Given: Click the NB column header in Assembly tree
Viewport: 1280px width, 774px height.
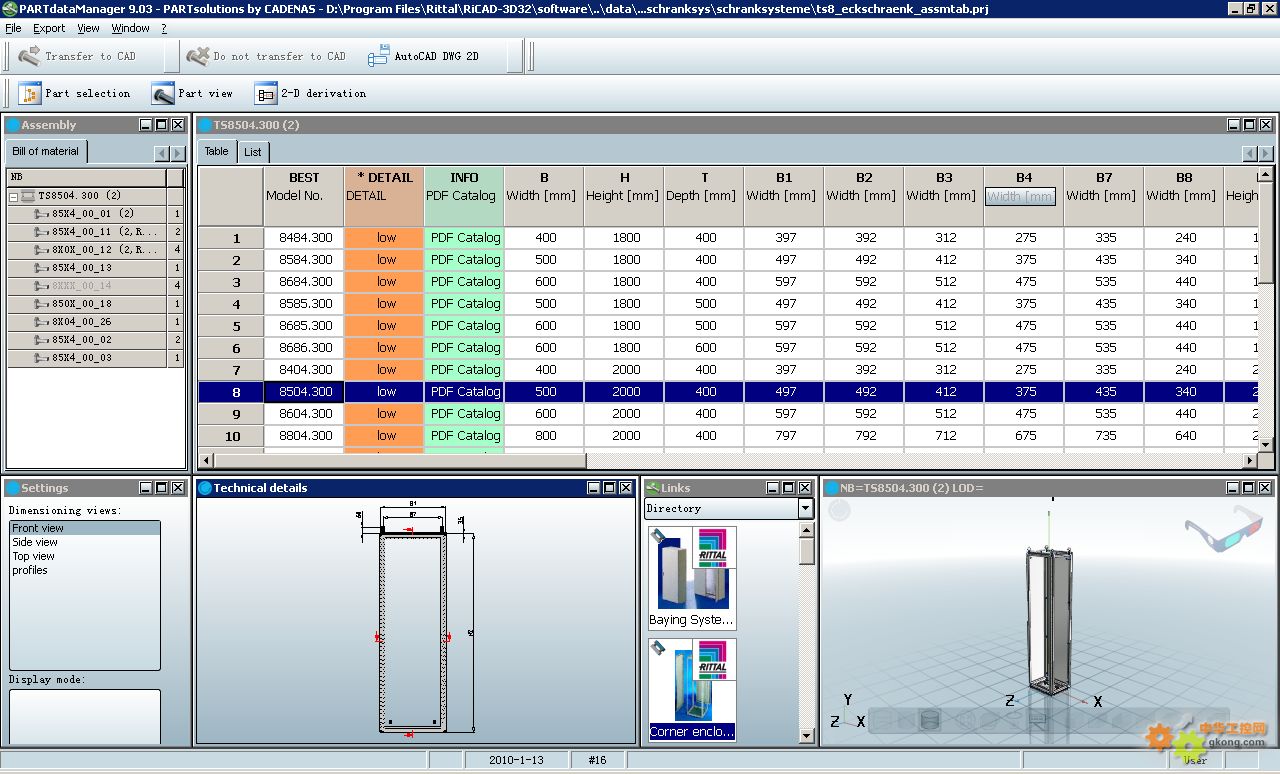Looking at the screenshot, I should click(87, 177).
